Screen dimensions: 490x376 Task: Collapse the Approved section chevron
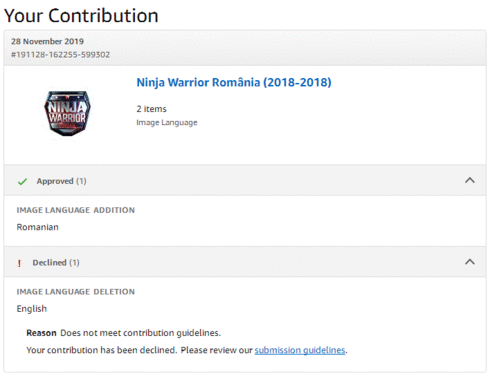click(470, 180)
